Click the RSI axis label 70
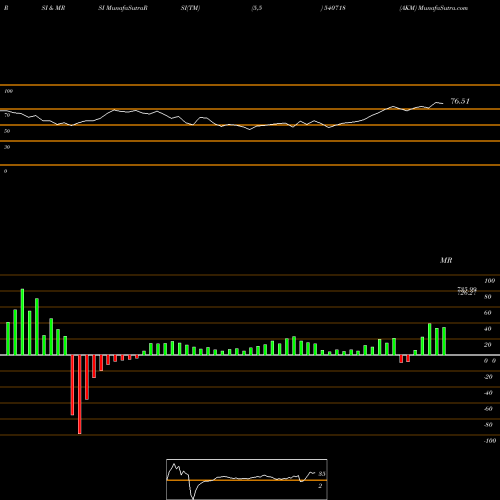 [7, 115]
